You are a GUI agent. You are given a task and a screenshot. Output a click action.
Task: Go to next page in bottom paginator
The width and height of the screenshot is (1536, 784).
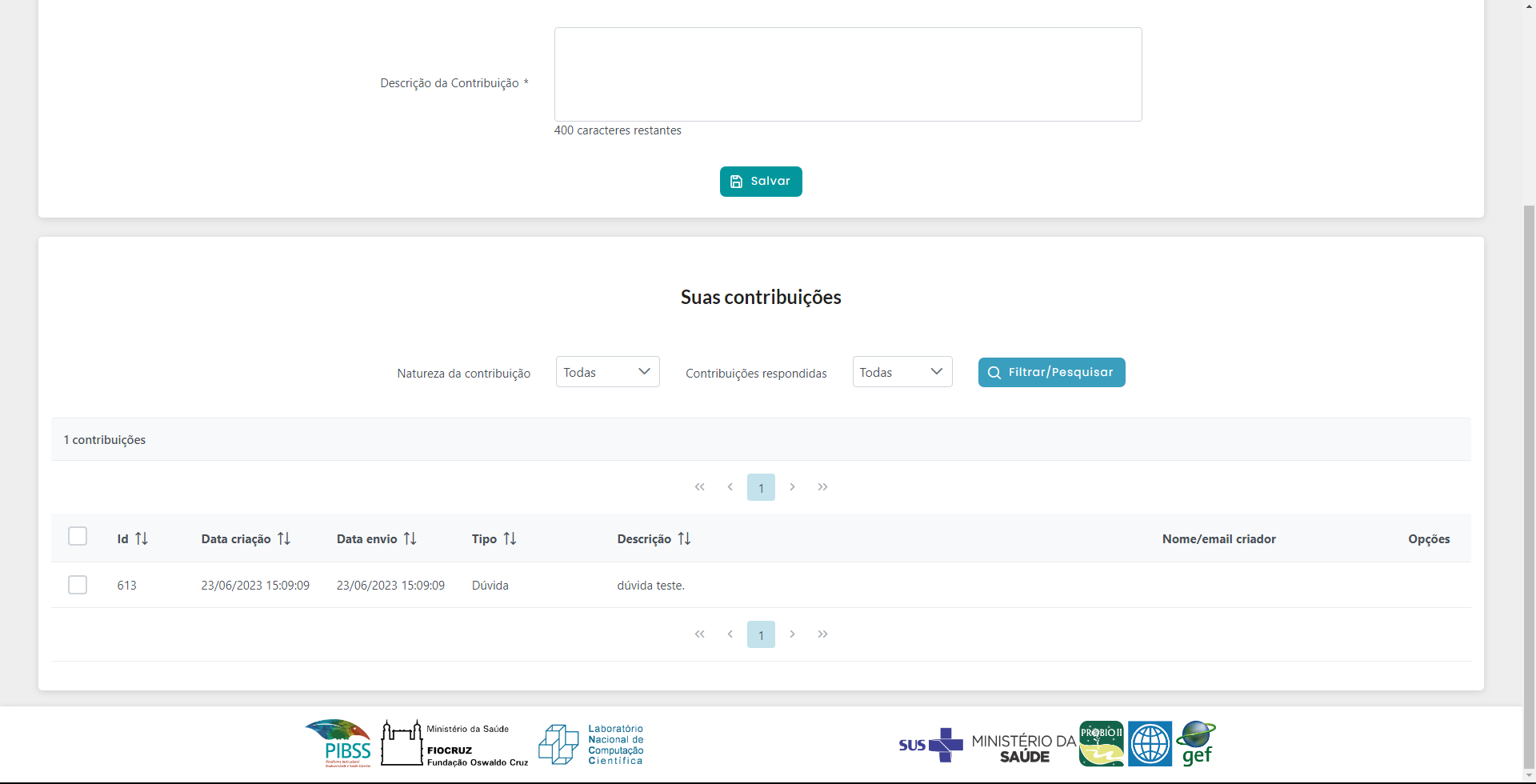point(792,634)
